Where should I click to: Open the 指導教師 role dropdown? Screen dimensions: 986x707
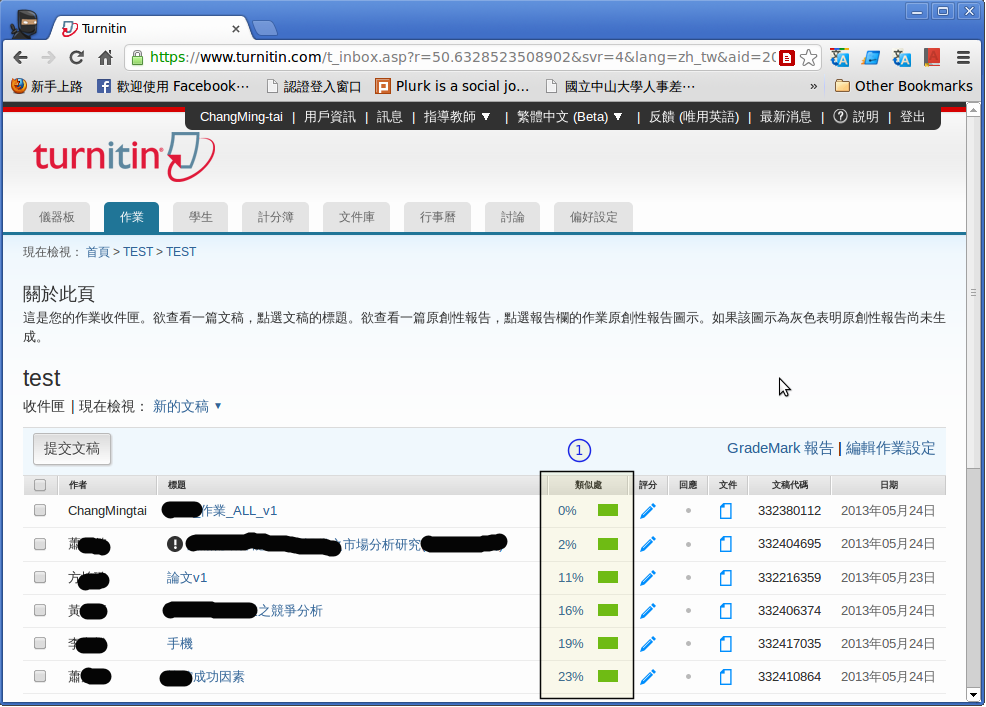(457, 117)
